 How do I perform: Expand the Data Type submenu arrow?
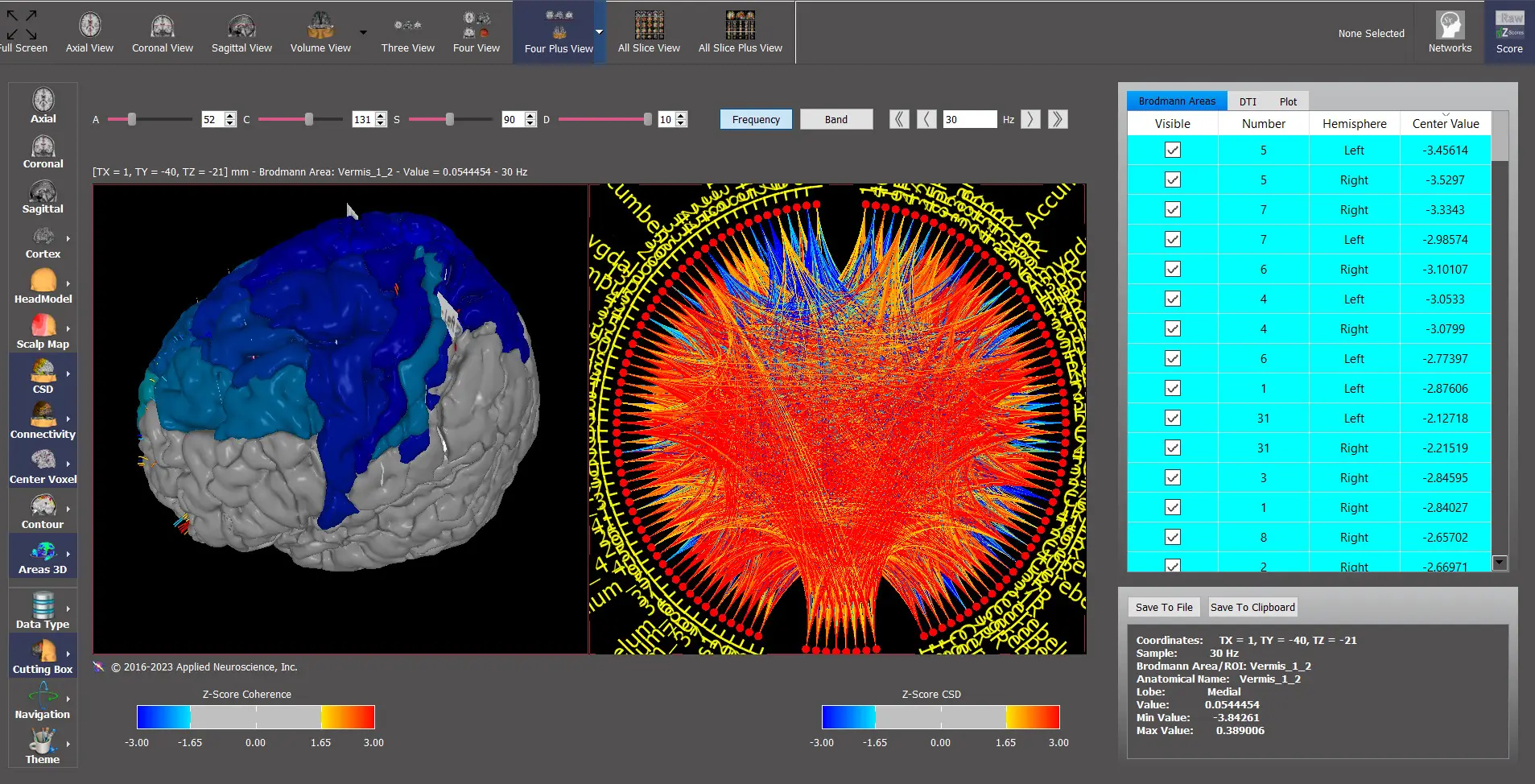pos(68,609)
